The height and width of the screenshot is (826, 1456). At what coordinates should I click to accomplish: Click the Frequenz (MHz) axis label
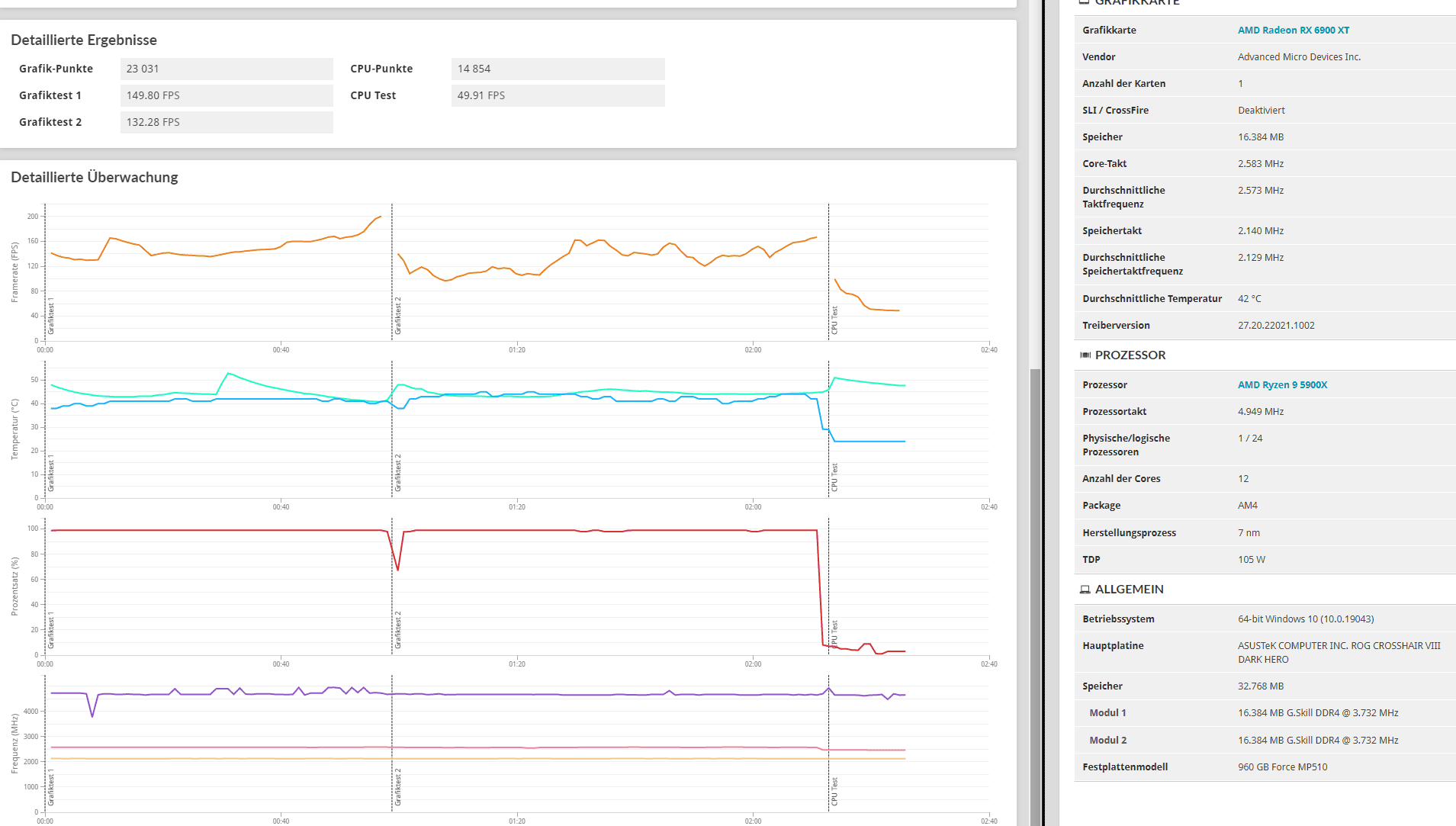tap(14, 744)
